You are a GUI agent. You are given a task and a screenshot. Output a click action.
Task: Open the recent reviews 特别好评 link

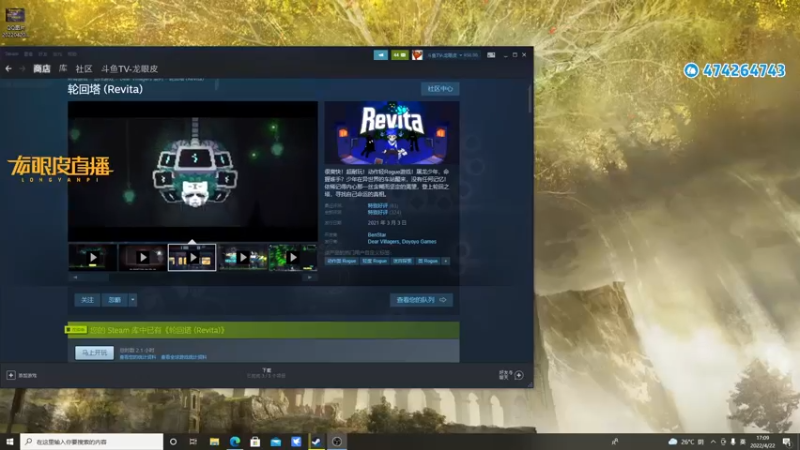point(378,206)
